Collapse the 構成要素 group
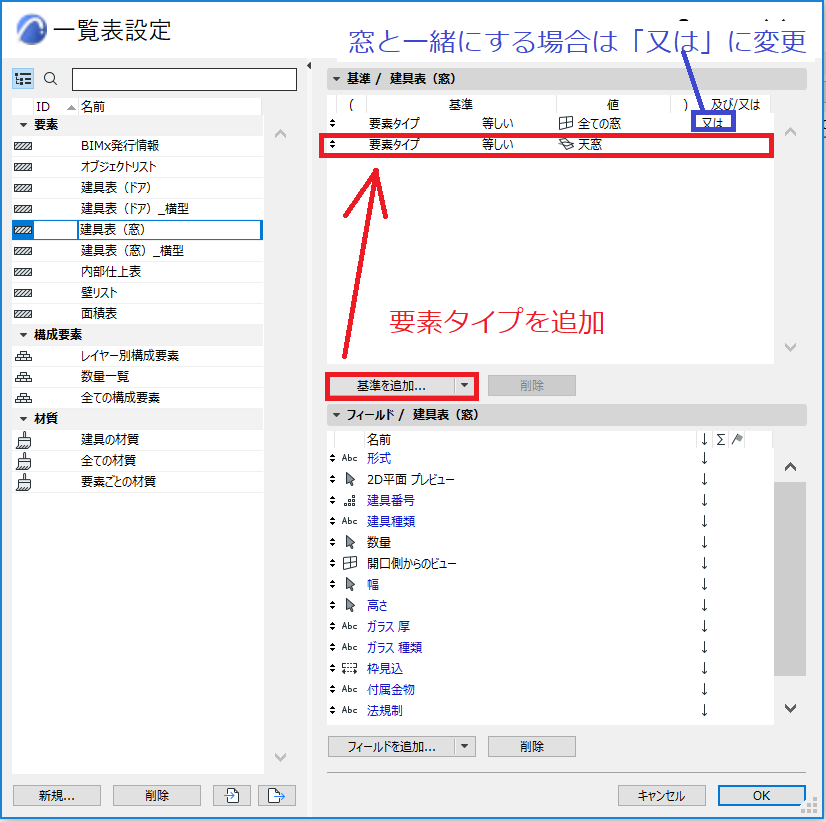The width and height of the screenshot is (826, 822). (23, 335)
